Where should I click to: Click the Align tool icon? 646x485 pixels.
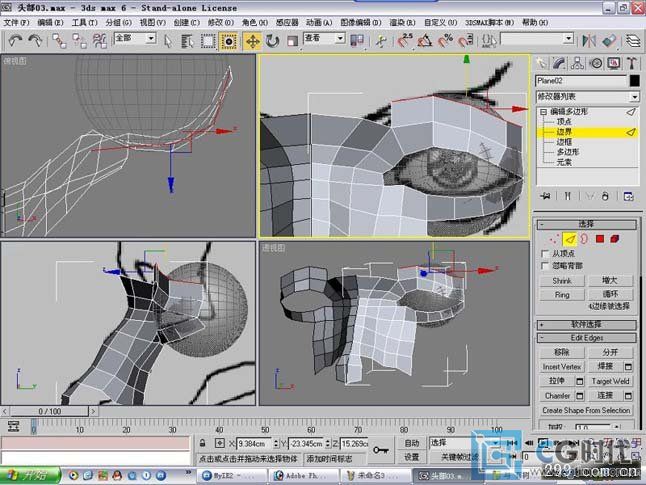(x=609, y=40)
